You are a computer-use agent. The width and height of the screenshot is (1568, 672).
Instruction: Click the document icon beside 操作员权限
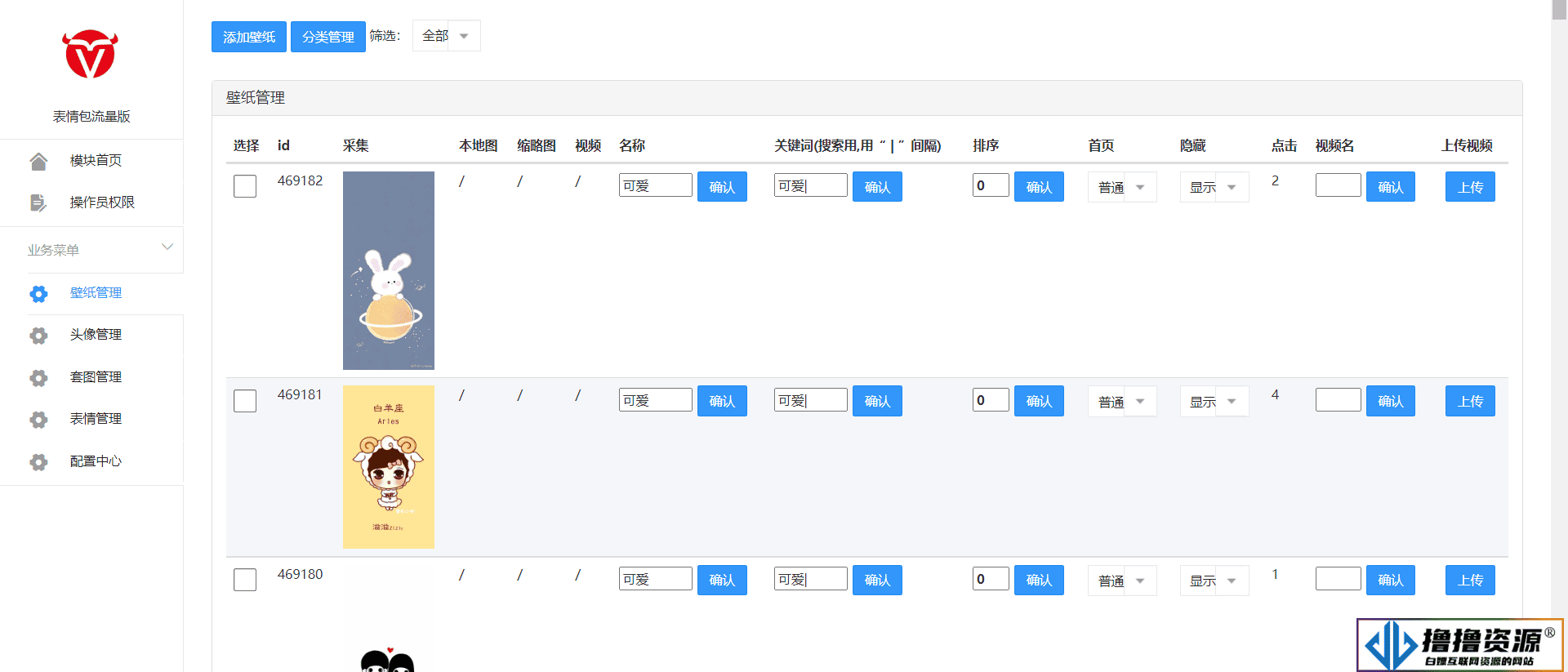[x=38, y=202]
